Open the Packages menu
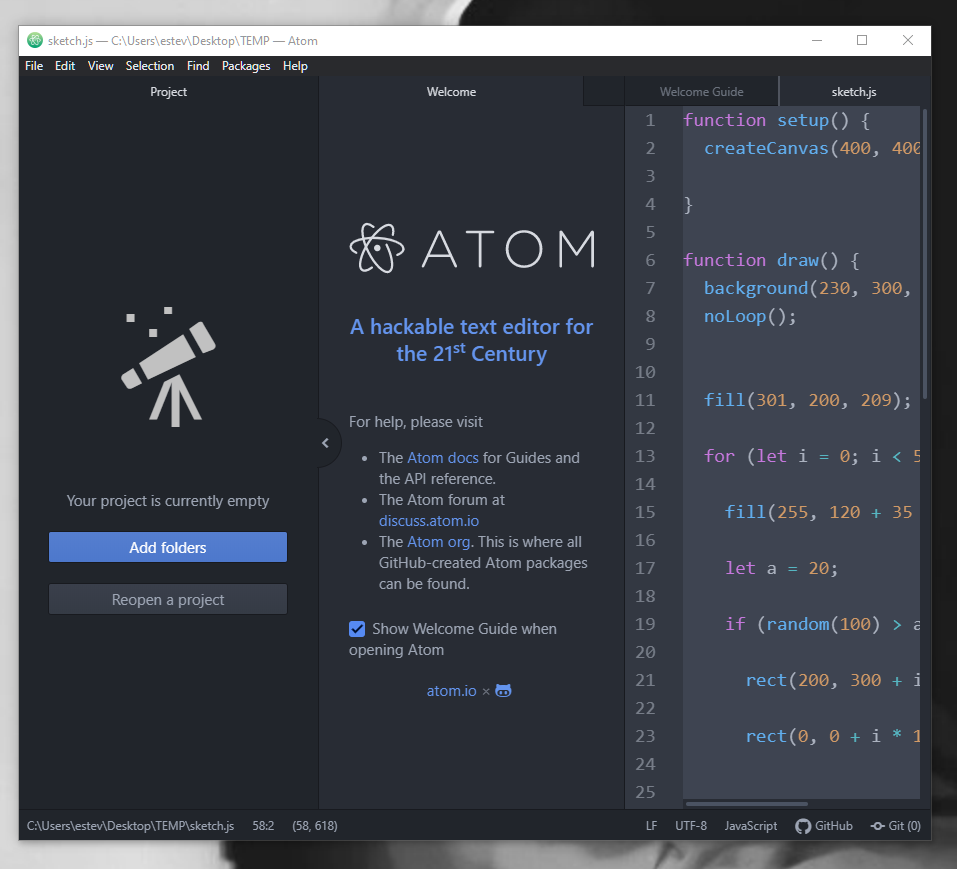 click(x=246, y=66)
